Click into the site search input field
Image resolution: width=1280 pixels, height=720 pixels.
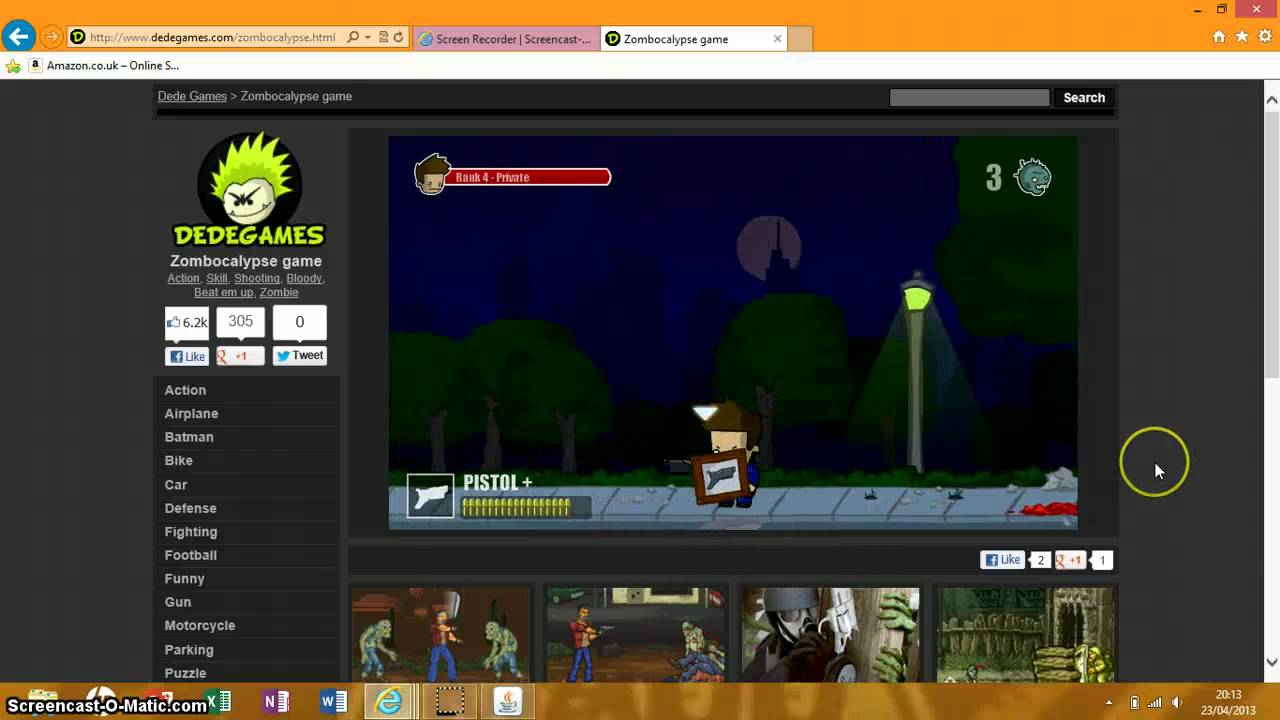click(969, 97)
